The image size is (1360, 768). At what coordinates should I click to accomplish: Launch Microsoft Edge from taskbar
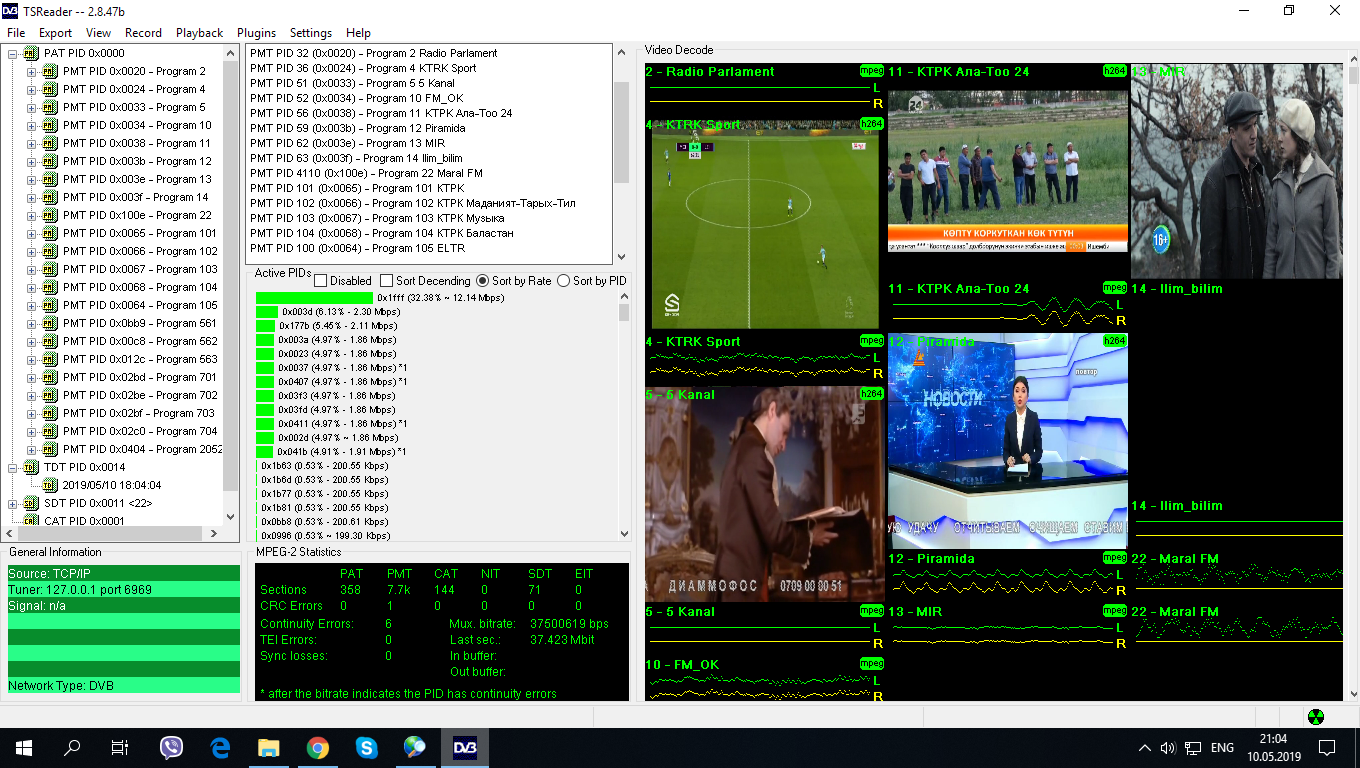[221, 747]
